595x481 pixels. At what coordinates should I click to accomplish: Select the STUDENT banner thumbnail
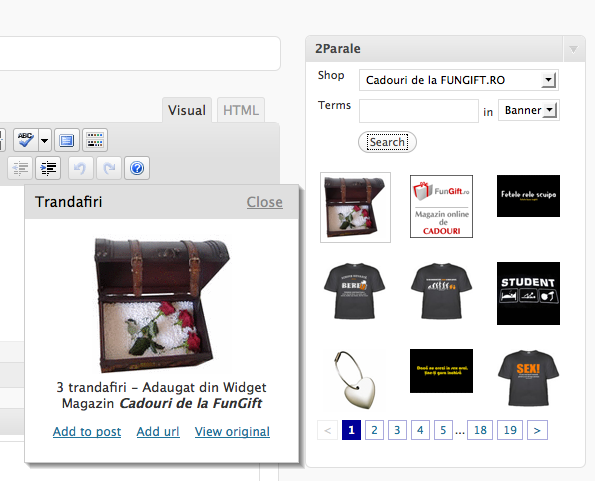coord(528,293)
